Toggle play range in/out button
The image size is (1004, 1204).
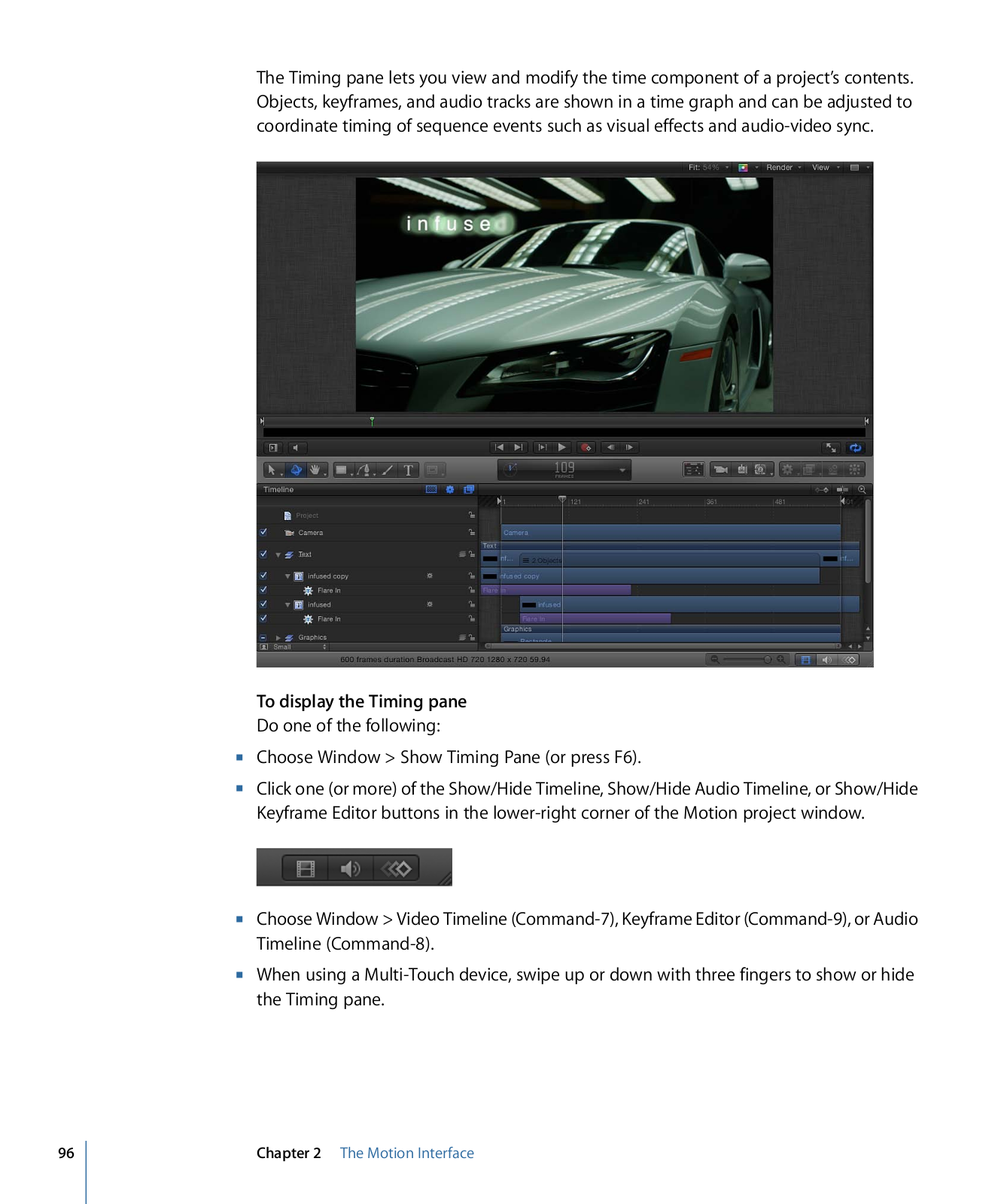273,447
